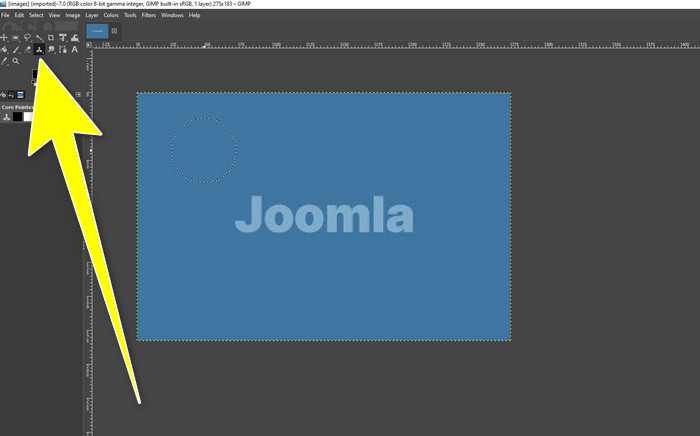
Task: Select the Color Picker tool
Action: tap(4, 61)
